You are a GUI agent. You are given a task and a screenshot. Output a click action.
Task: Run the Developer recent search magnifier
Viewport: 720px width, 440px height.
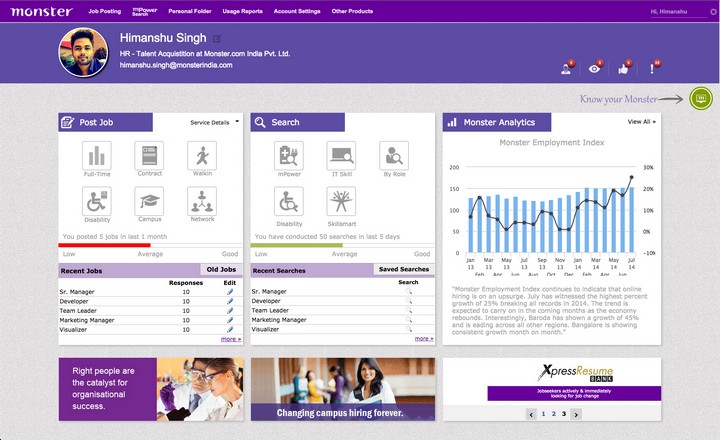(x=408, y=301)
